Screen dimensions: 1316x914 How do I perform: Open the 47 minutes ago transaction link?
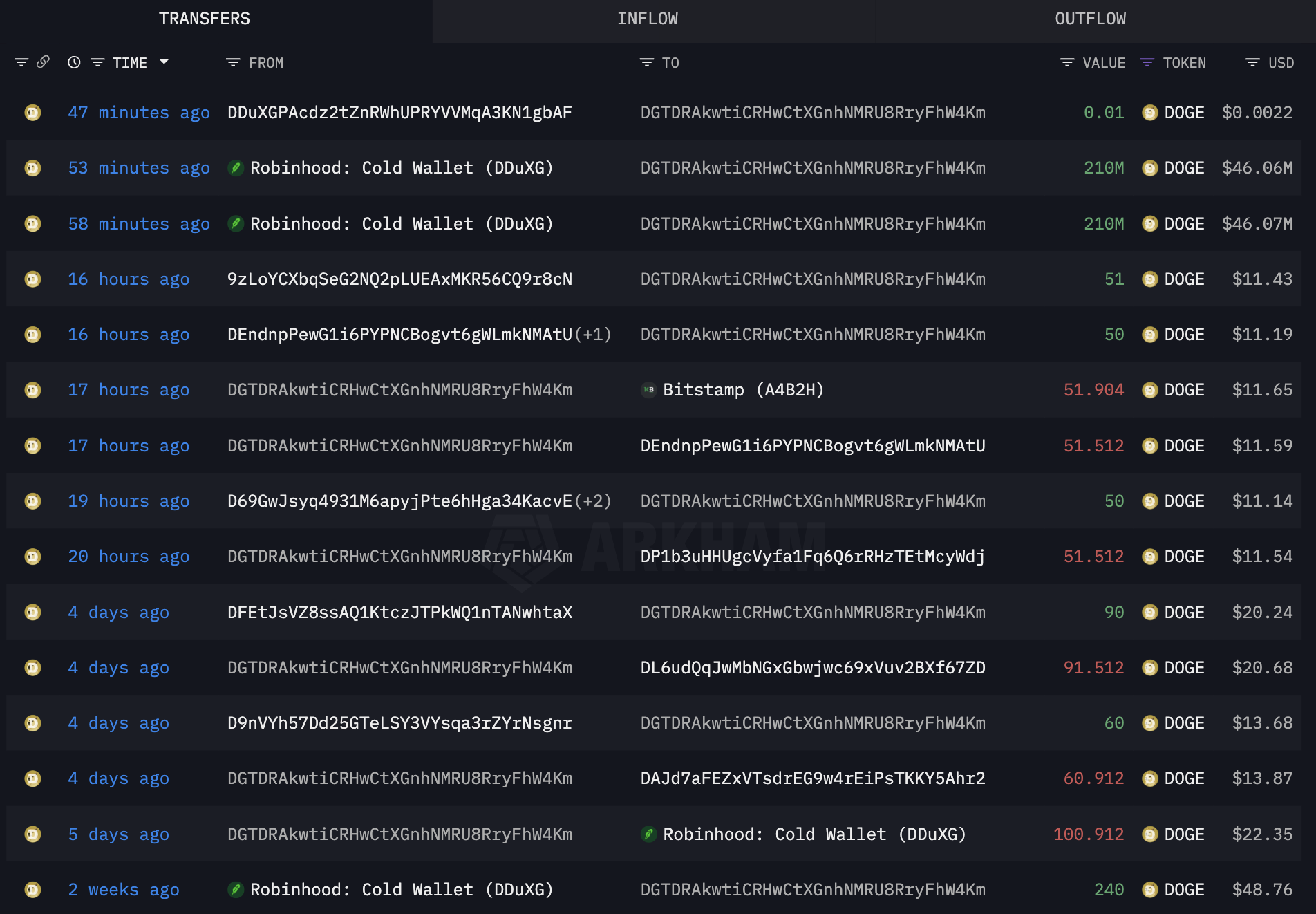(138, 113)
